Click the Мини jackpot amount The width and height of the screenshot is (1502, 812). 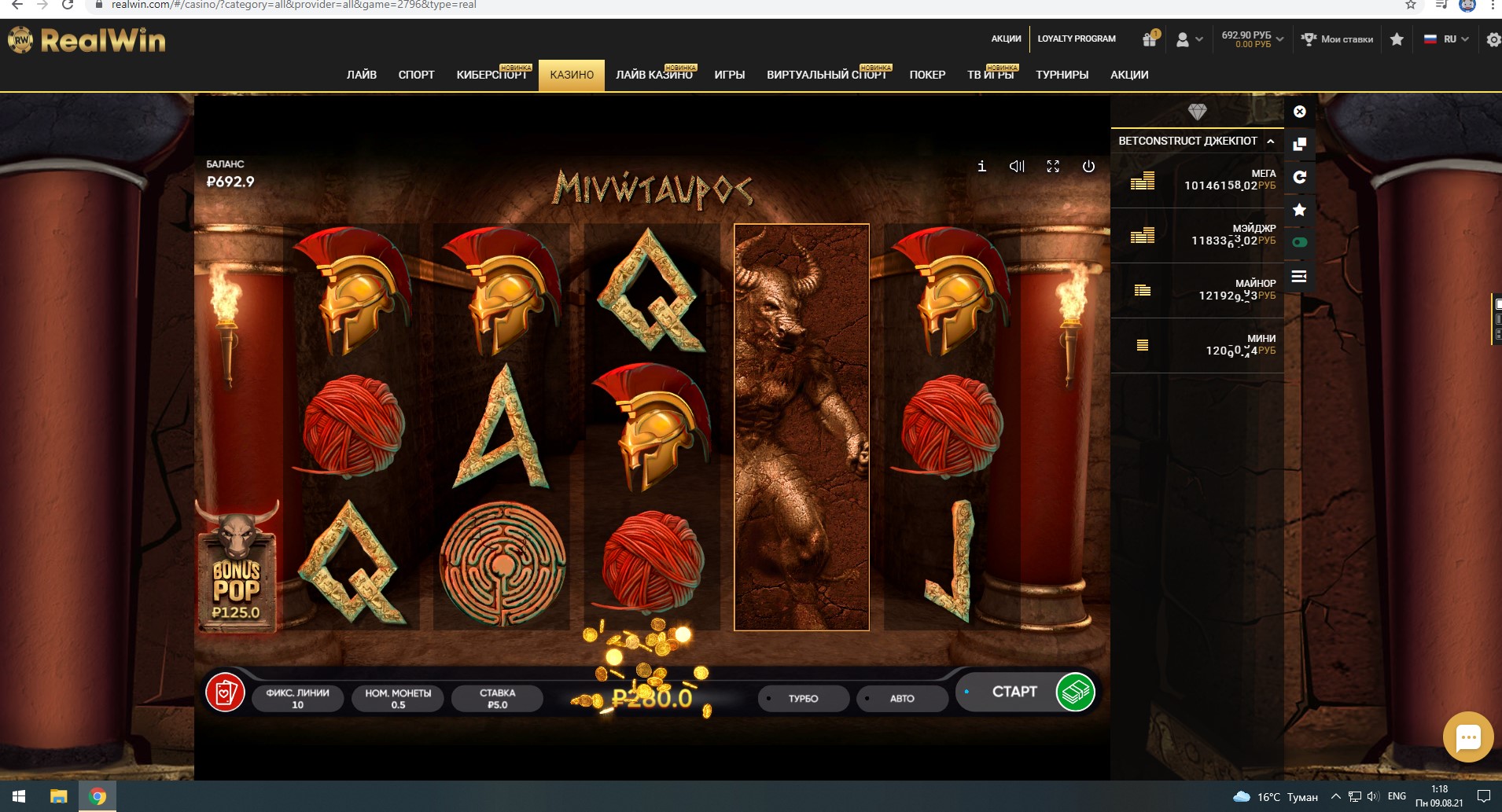[1241, 351]
